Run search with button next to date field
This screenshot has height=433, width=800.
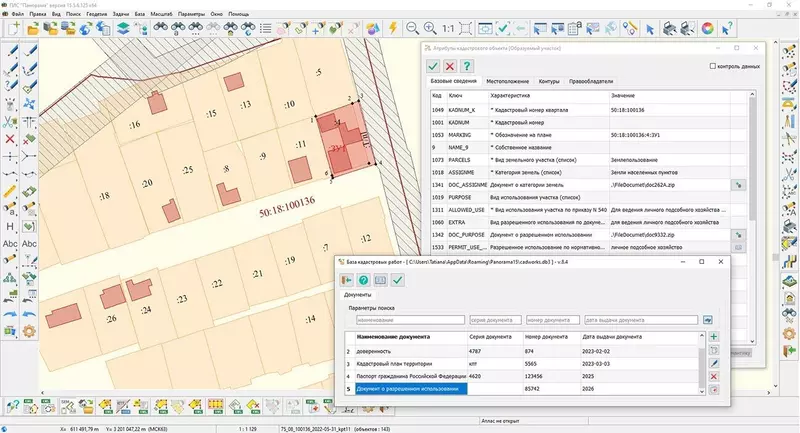coord(708,320)
